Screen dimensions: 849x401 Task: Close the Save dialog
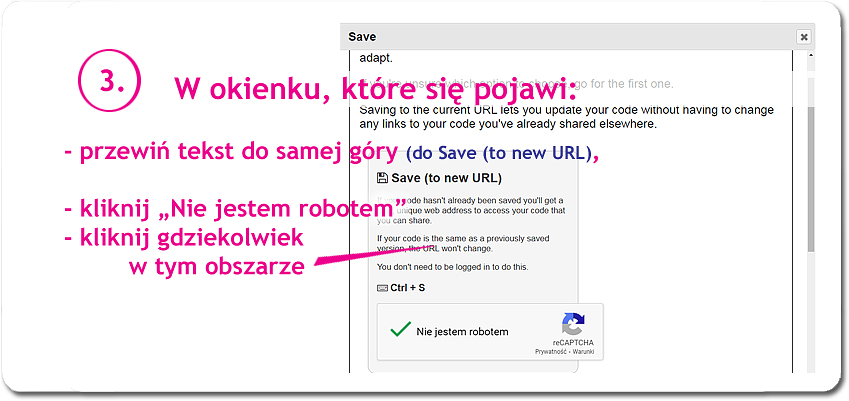coord(803,37)
